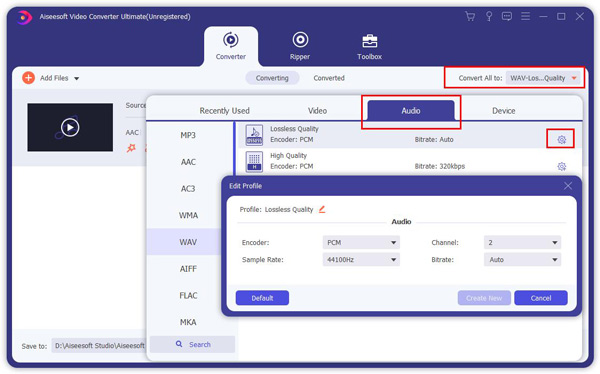Click the Default button
The image size is (600, 374).
tap(262, 298)
